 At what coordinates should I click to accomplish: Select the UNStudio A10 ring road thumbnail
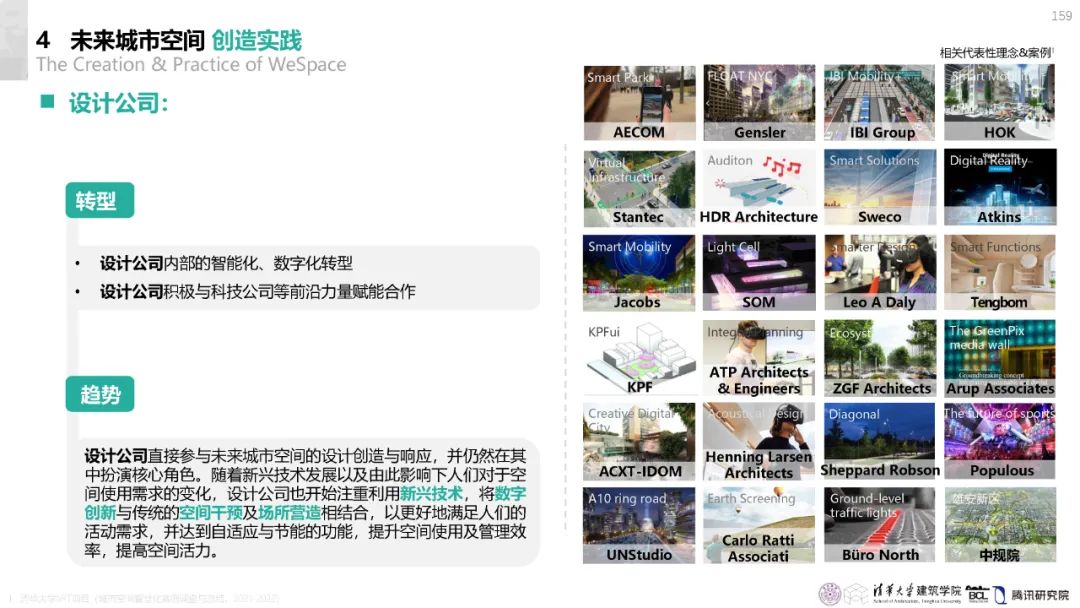(x=639, y=525)
